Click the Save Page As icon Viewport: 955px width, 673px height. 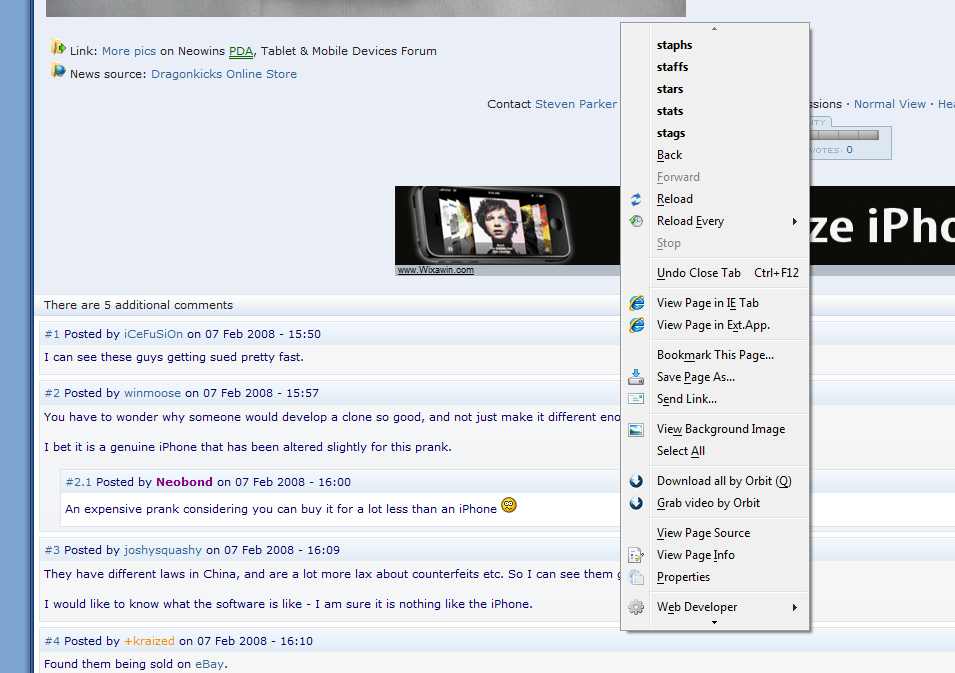coord(636,377)
